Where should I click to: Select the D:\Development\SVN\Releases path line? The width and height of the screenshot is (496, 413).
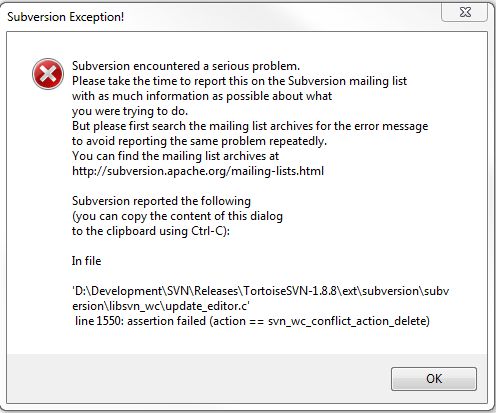[x=261, y=291]
